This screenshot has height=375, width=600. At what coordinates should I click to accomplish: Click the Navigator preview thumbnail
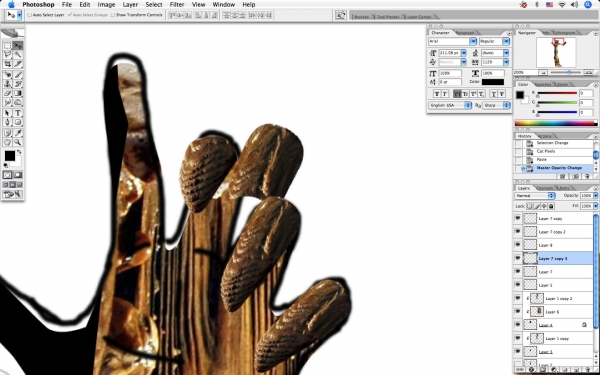pyautogui.click(x=556, y=52)
